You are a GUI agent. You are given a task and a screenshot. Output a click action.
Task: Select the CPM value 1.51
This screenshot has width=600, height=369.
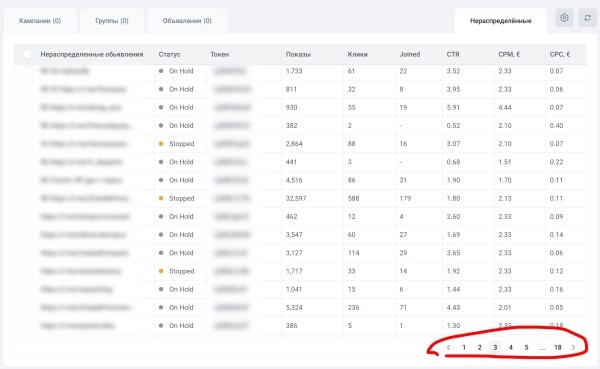505,162
